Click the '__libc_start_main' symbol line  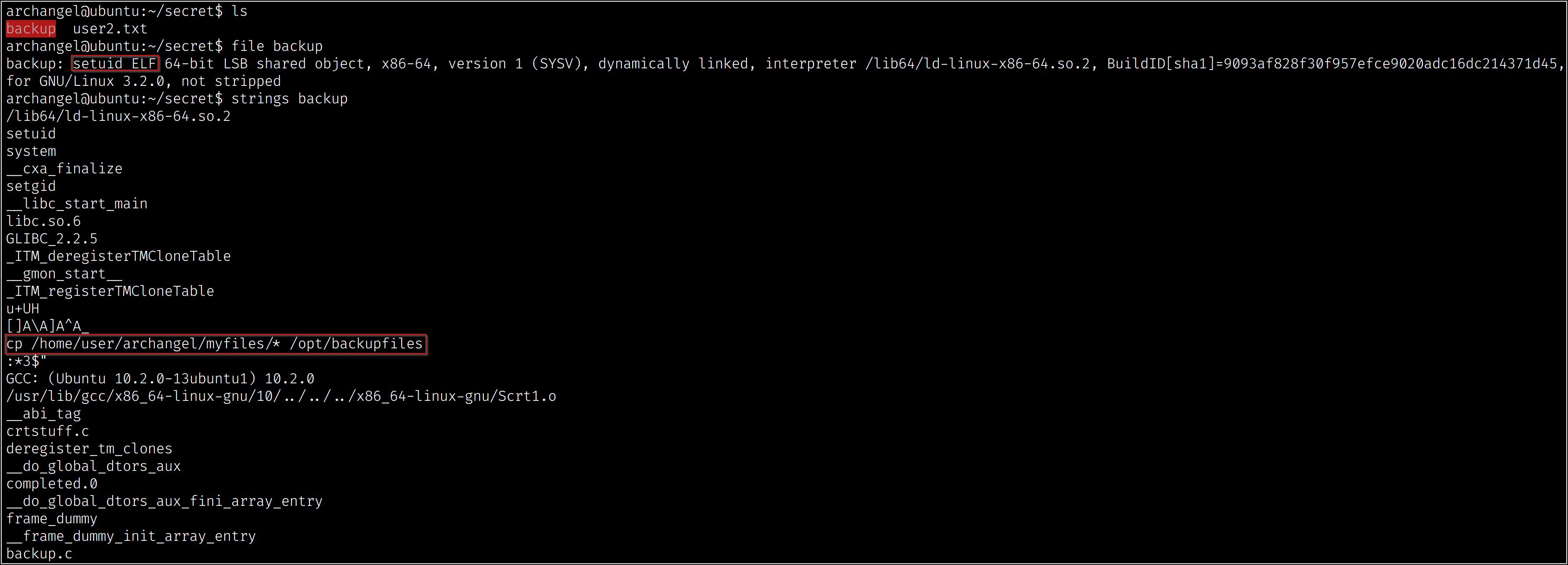pos(77,204)
